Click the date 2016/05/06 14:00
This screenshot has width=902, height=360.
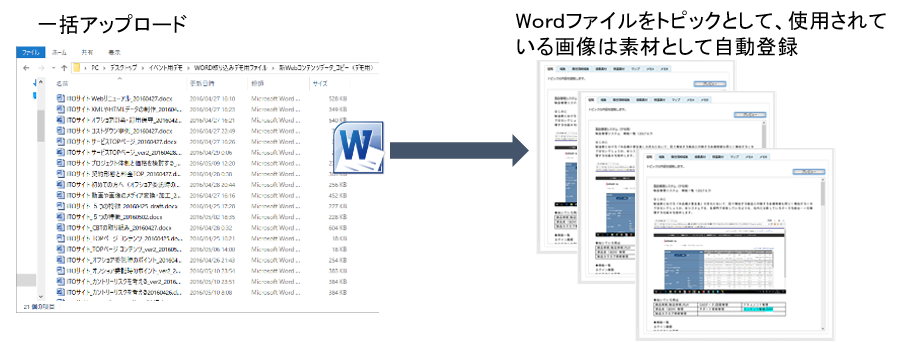[212, 249]
